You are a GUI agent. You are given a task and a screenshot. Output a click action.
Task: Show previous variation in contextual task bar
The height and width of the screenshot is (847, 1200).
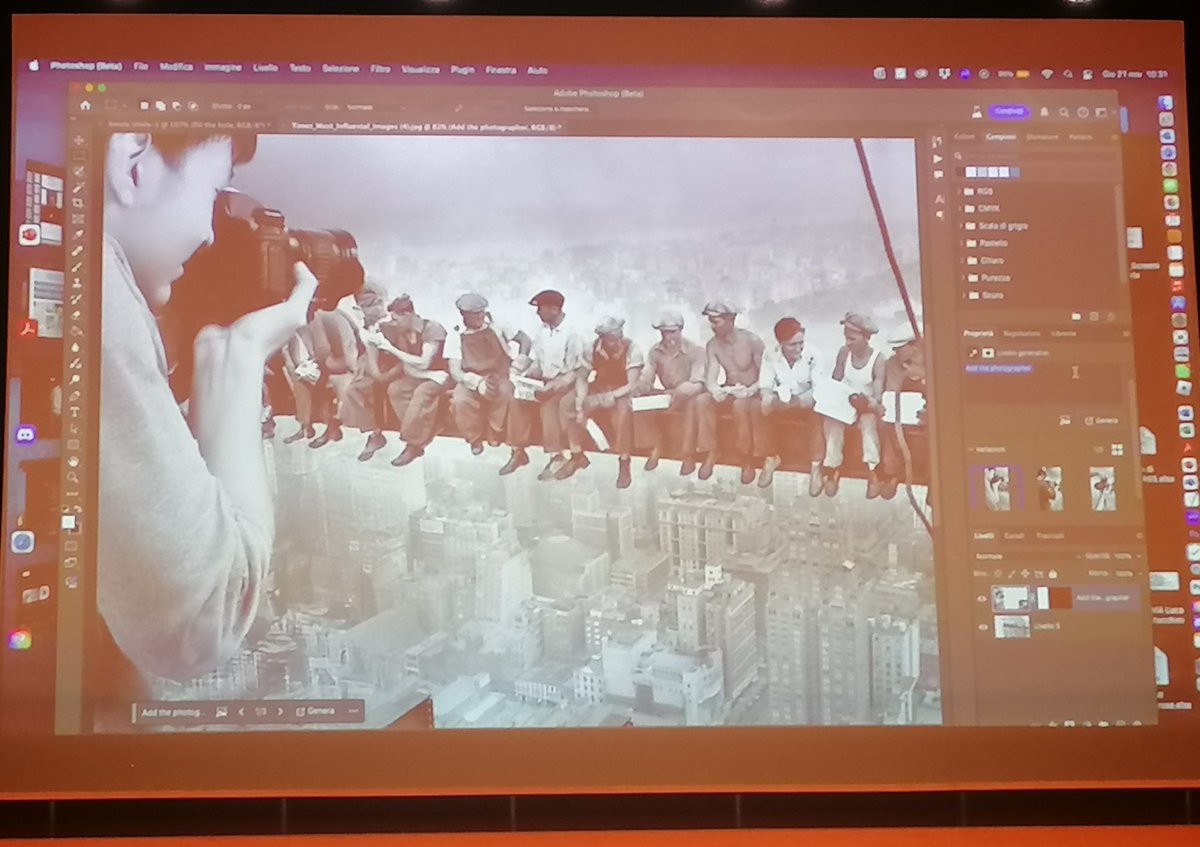click(x=240, y=711)
